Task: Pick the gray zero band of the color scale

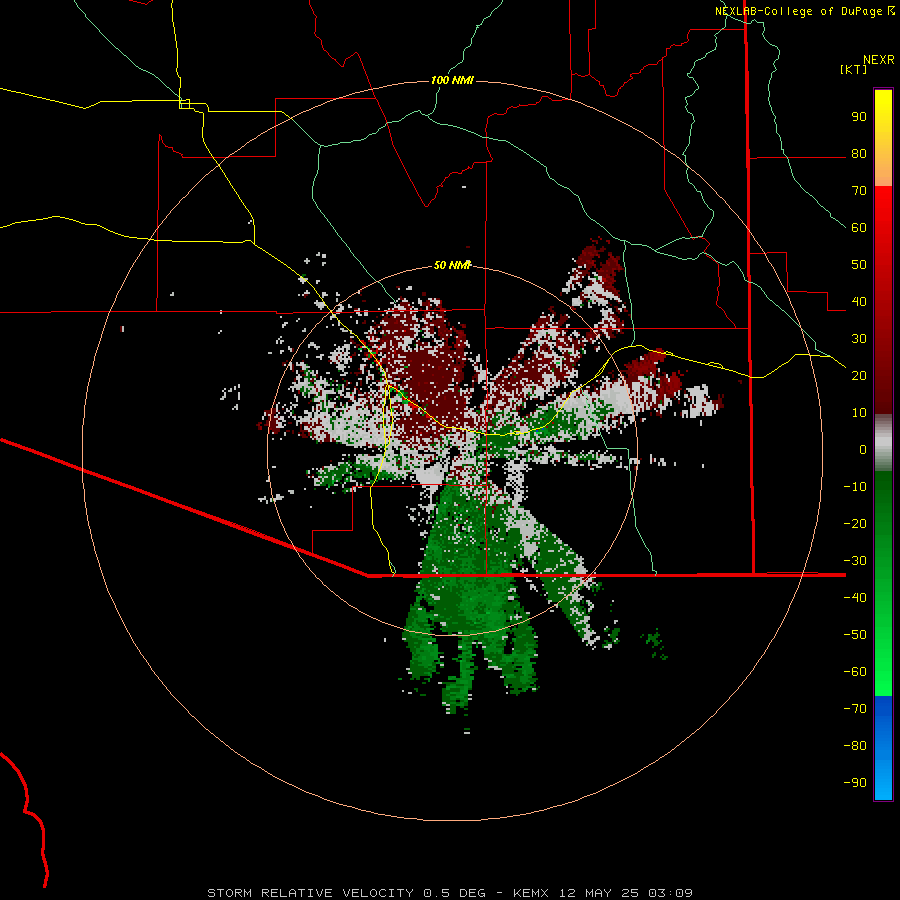Action: 883,443
